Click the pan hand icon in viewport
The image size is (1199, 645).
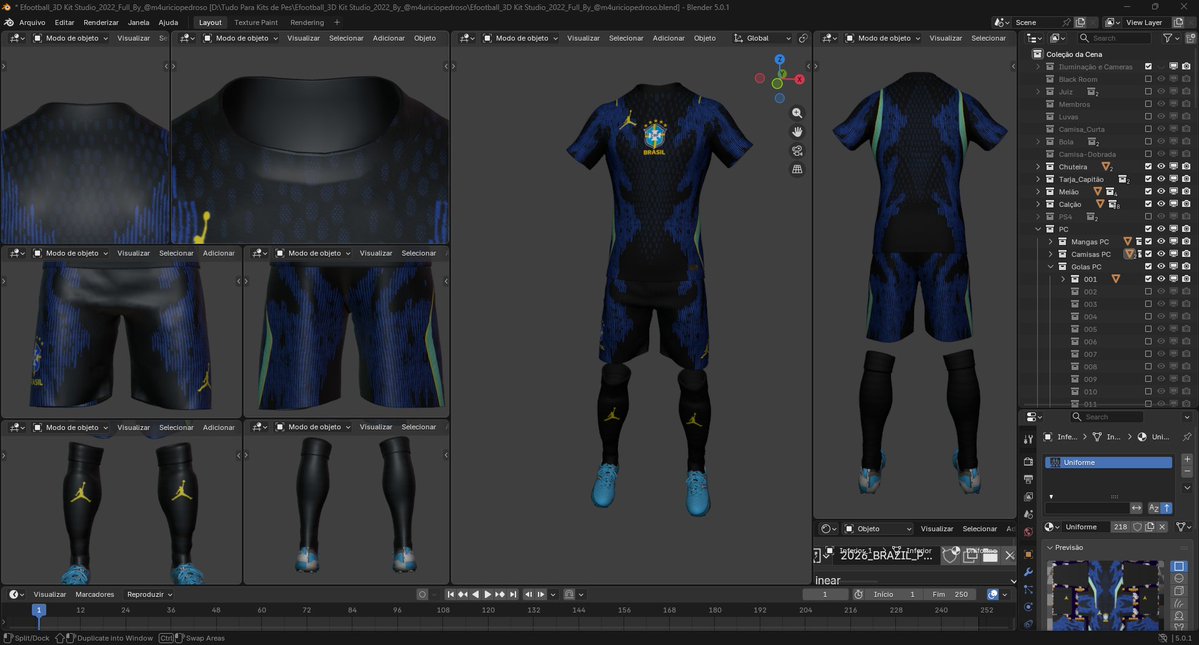797,131
